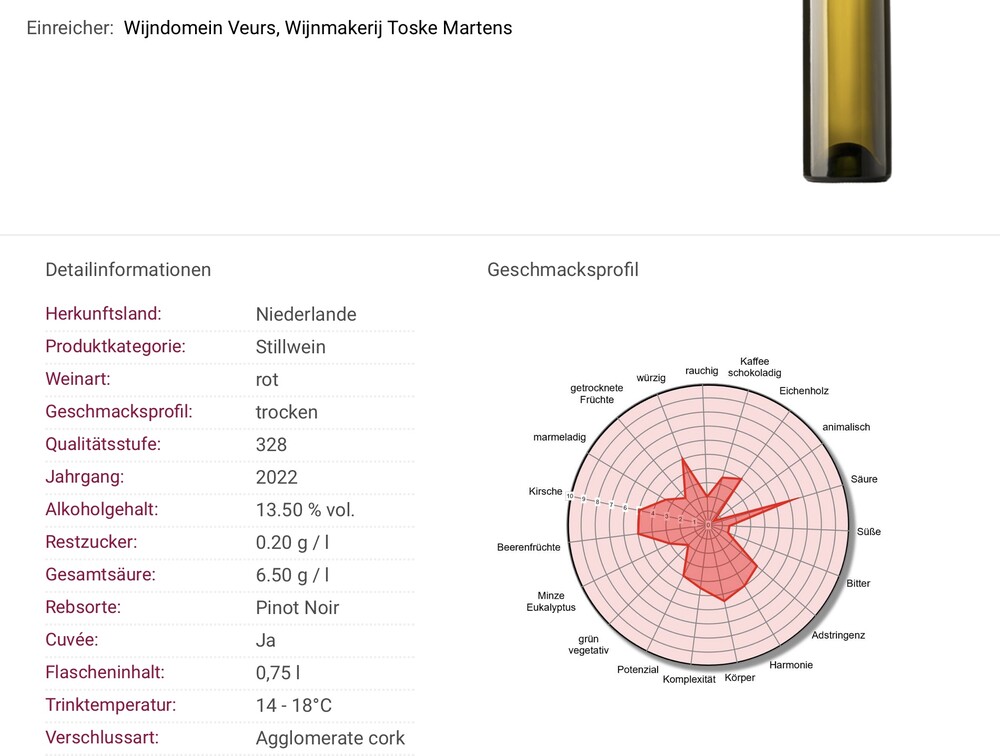Click the Wijndomein Veurs submitter name

point(317,28)
